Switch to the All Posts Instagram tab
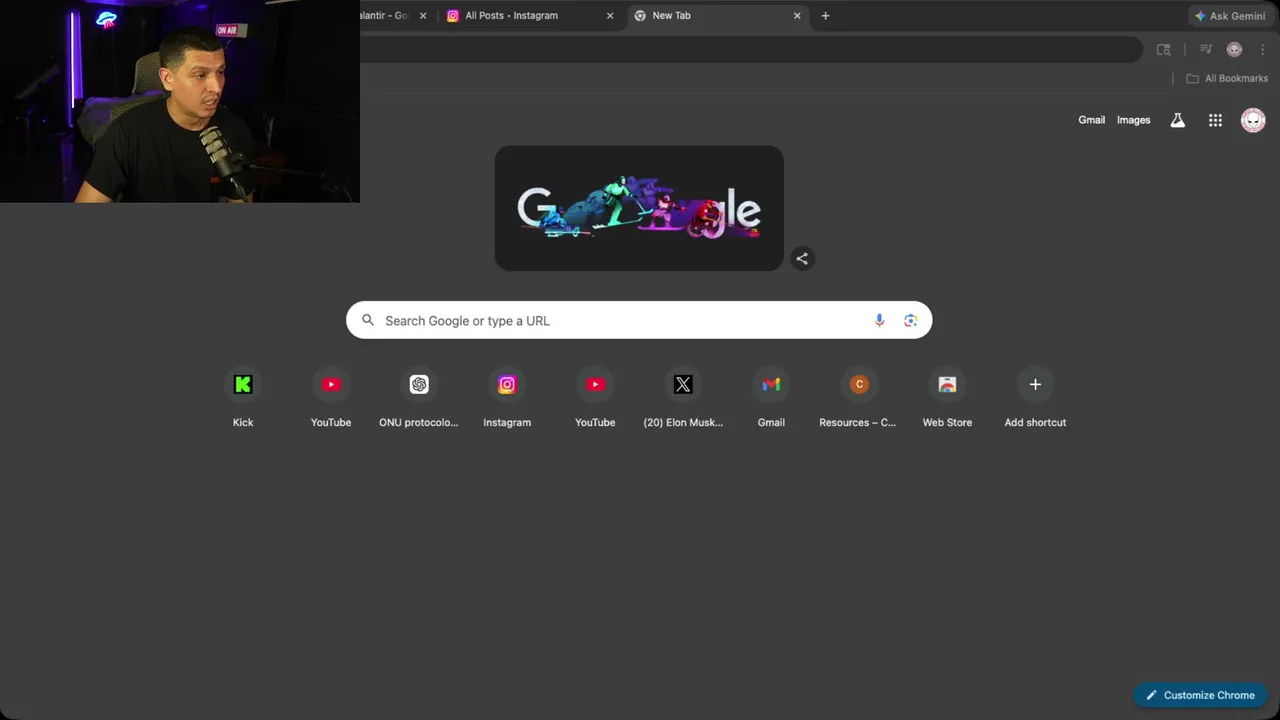Viewport: 1280px width, 720px height. 530,16
